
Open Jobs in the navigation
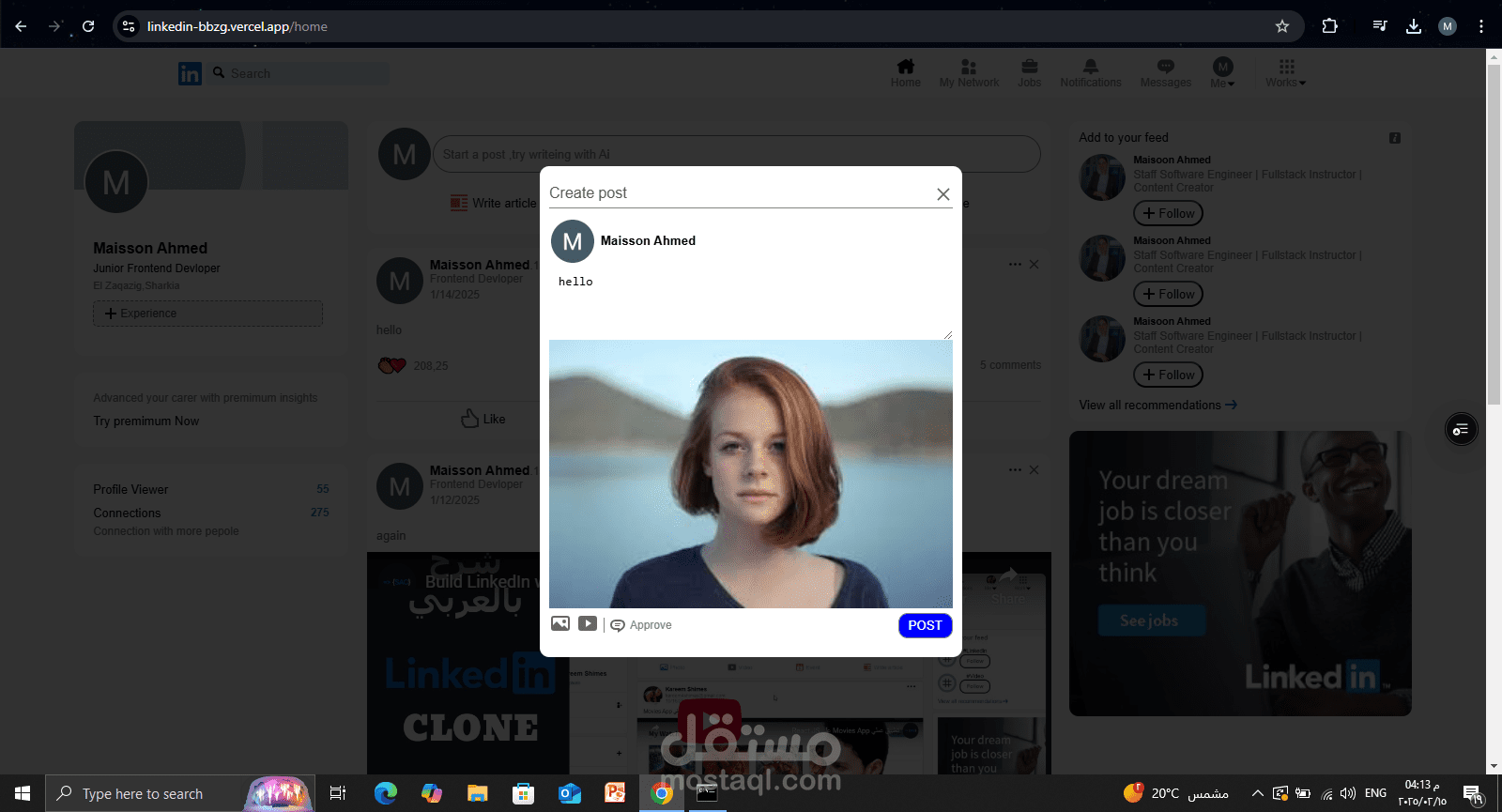[x=1030, y=73]
